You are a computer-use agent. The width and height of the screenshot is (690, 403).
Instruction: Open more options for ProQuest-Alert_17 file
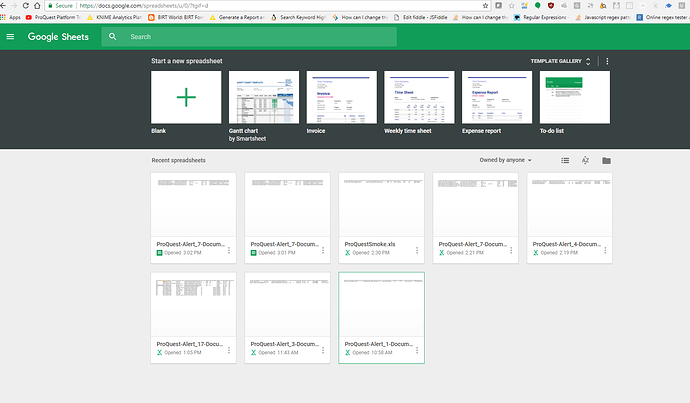click(229, 350)
